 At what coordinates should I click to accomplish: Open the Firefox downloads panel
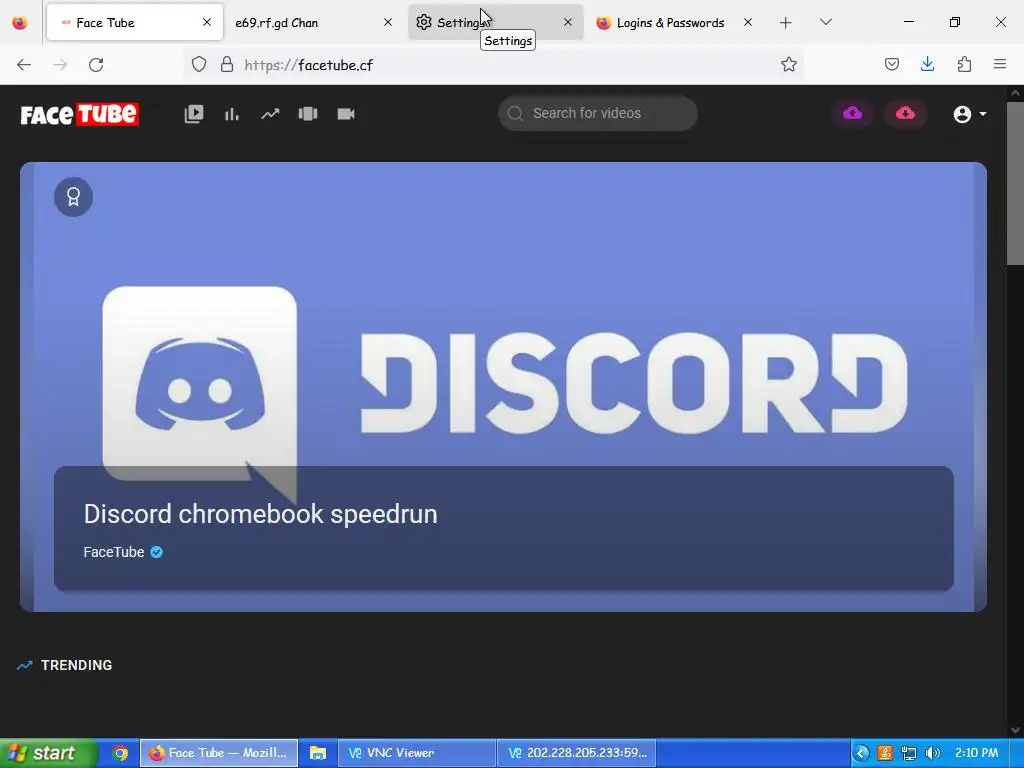click(927, 64)
